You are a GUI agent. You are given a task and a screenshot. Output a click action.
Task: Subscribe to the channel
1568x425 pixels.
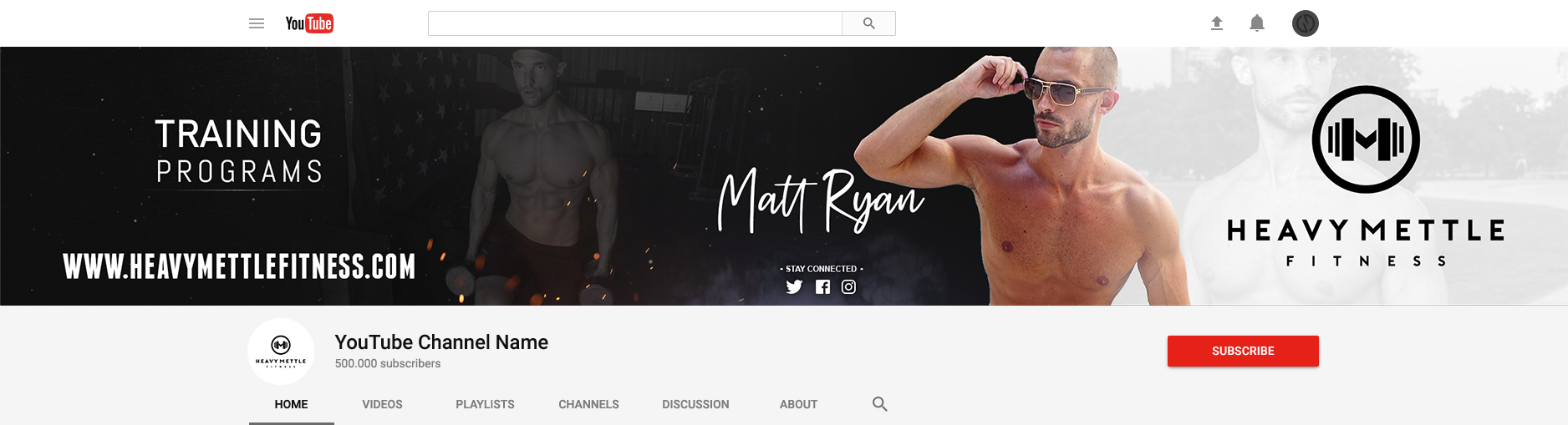pos(1243,352)
